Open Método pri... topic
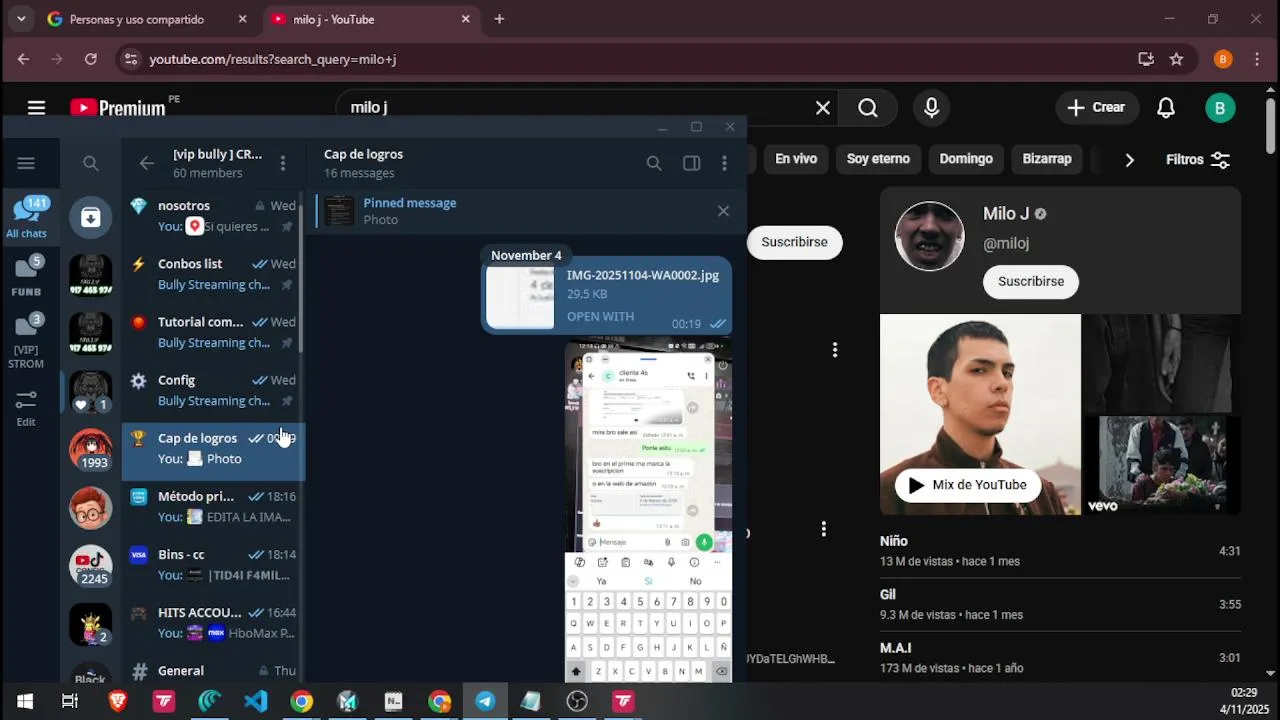The height and width of the screenshot is (720, 1280). pyautogui.click(x=214, y=506)
